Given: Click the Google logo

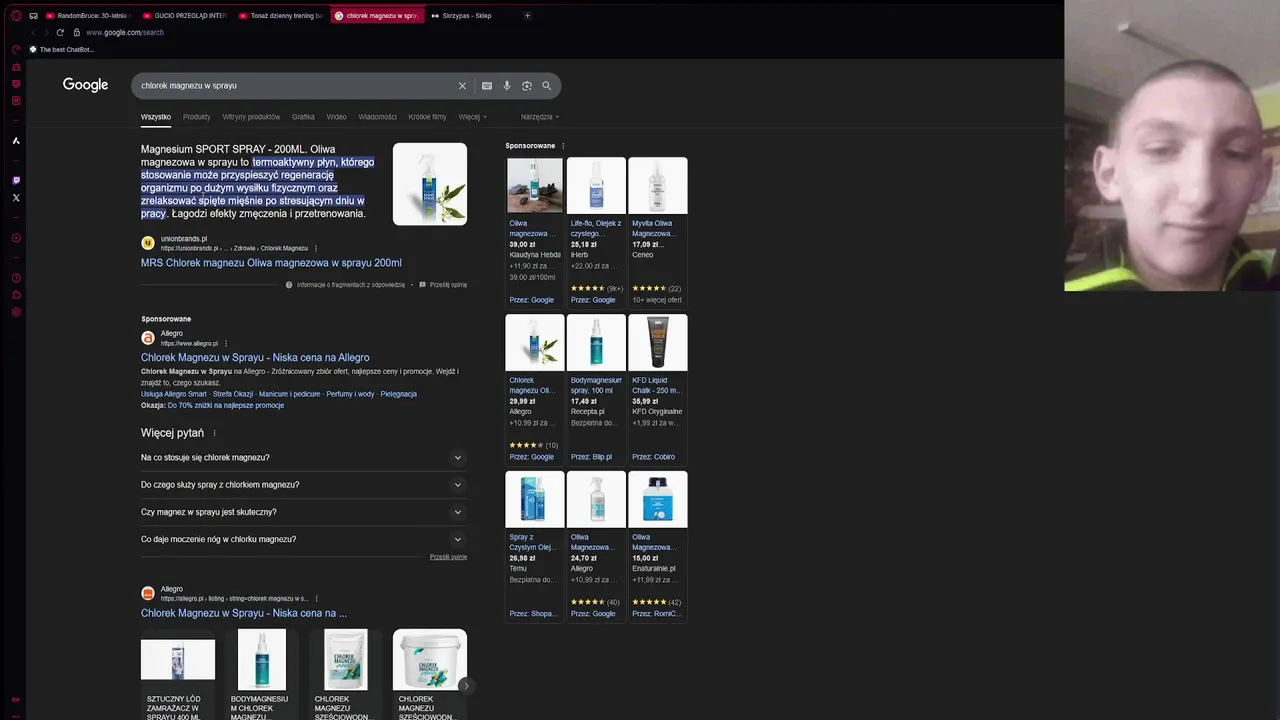Looking at the screenshot, I should [85, 85].
